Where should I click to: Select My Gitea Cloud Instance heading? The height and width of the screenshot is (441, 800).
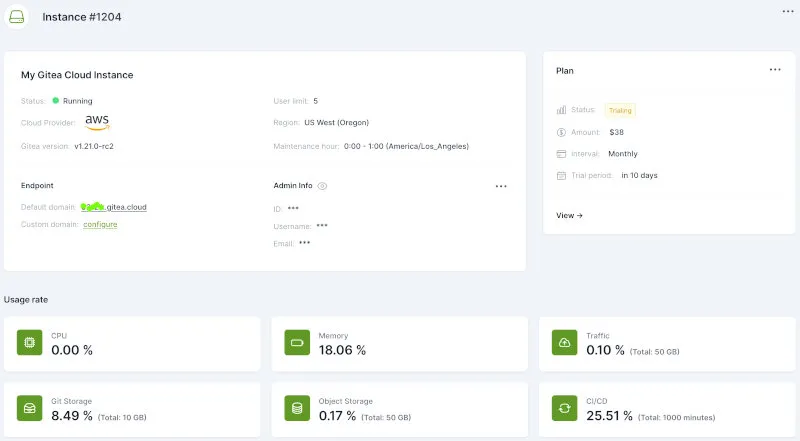(77, 75)
